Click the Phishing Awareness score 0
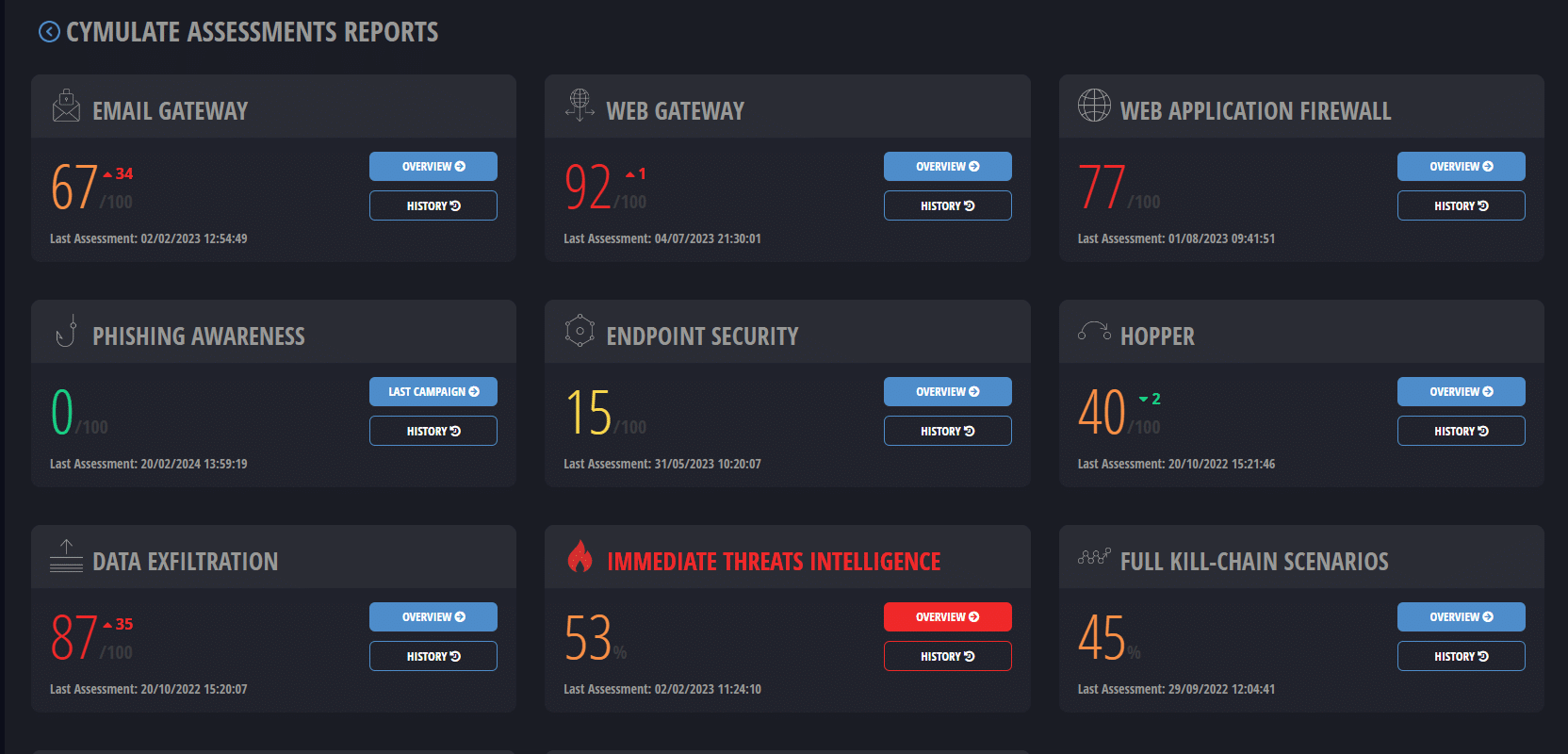The height and width of the screenshot is (754, 1568). [62, 412]
